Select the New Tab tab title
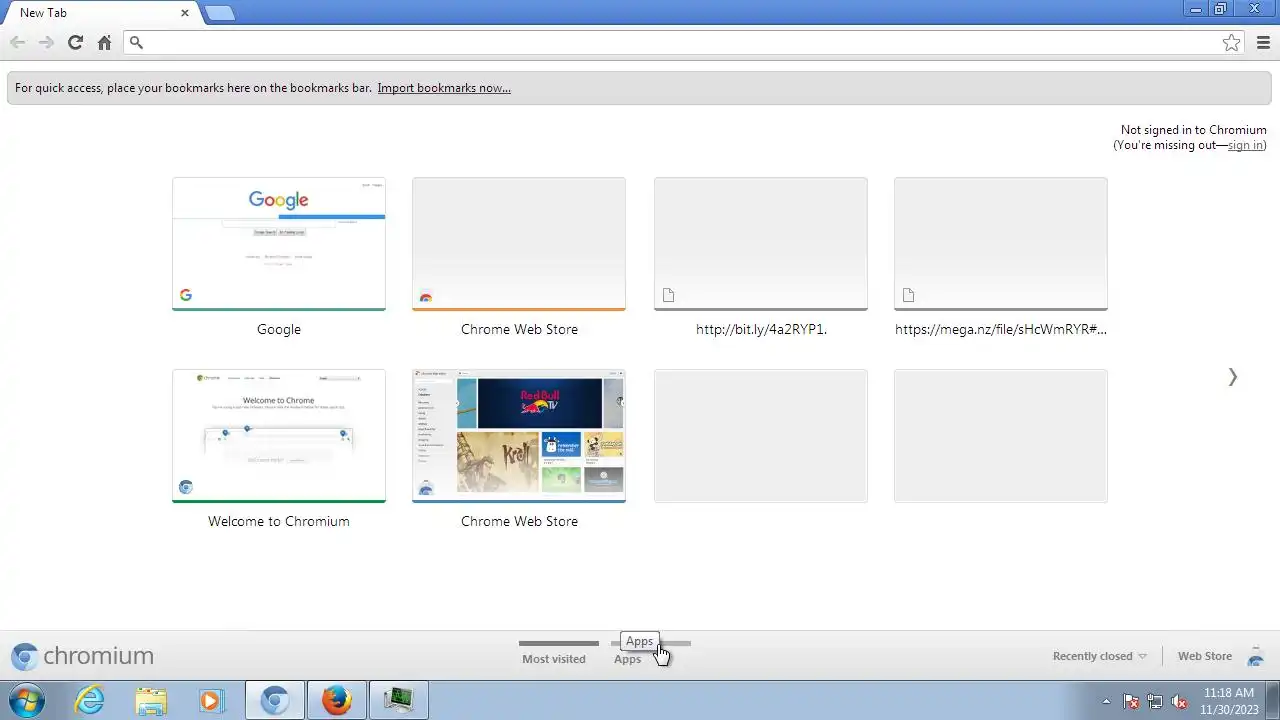 (x=43, y=13)
